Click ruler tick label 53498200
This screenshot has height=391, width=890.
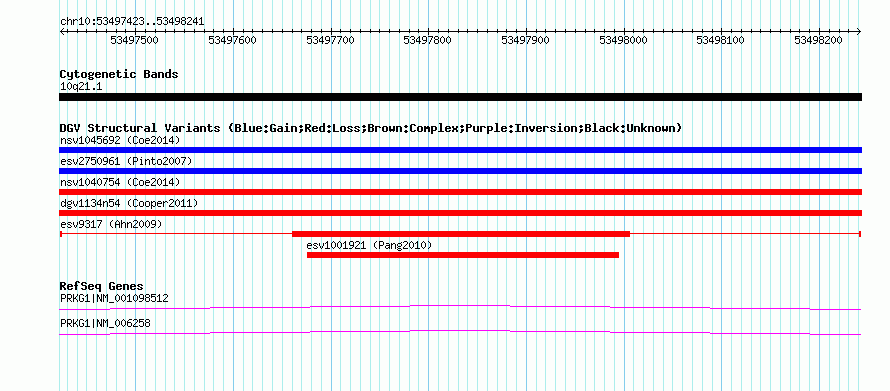818,40
